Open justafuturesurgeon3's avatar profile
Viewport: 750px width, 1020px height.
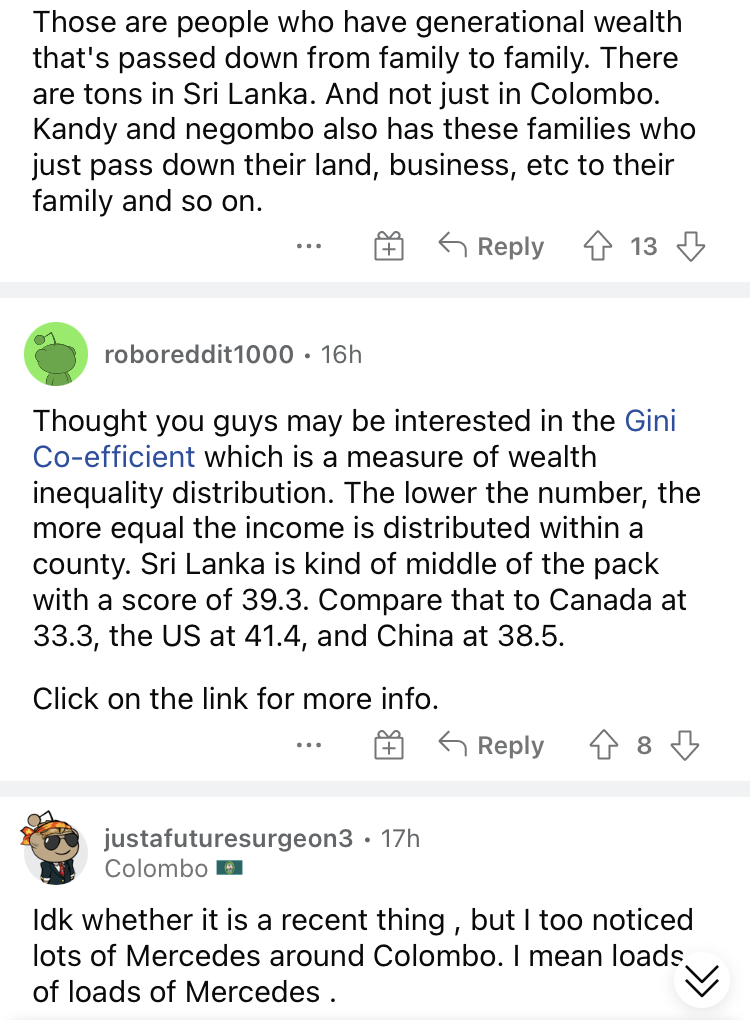pos(55,848)
